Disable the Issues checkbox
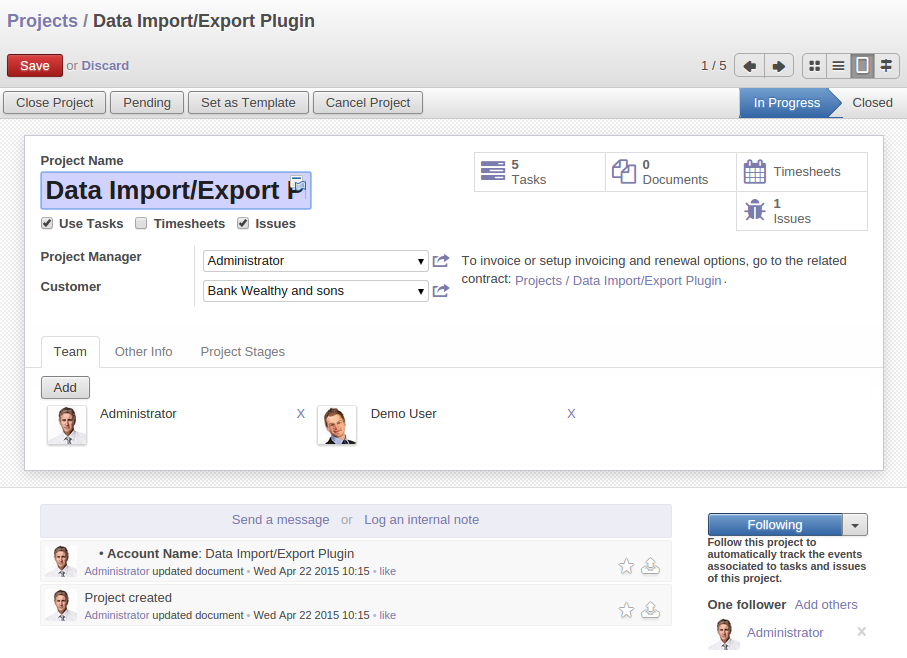 click(x=243, y=224)
